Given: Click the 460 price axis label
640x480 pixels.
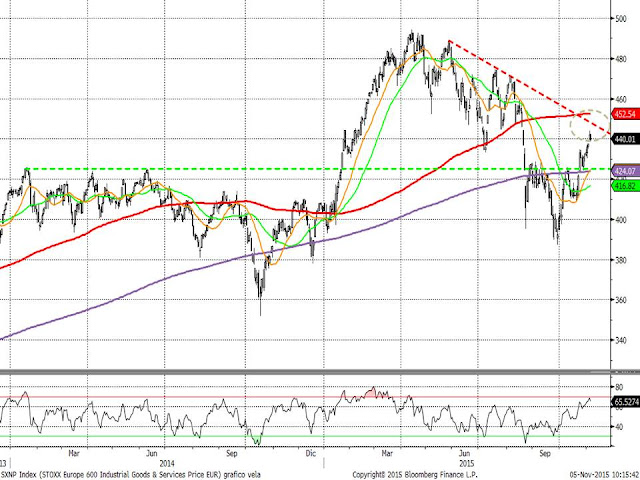Looking at the screenshot, I should (620, 99).
